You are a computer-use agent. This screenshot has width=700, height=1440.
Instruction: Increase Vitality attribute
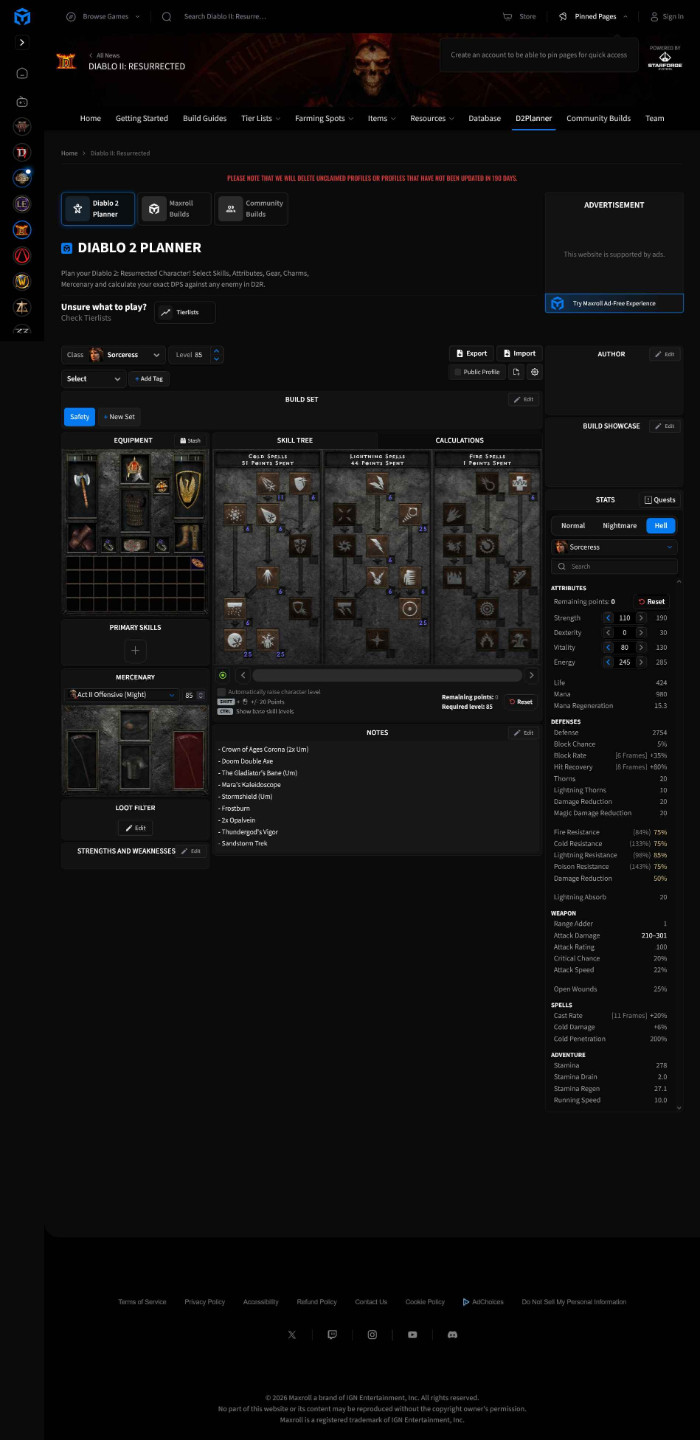[641, 647]
